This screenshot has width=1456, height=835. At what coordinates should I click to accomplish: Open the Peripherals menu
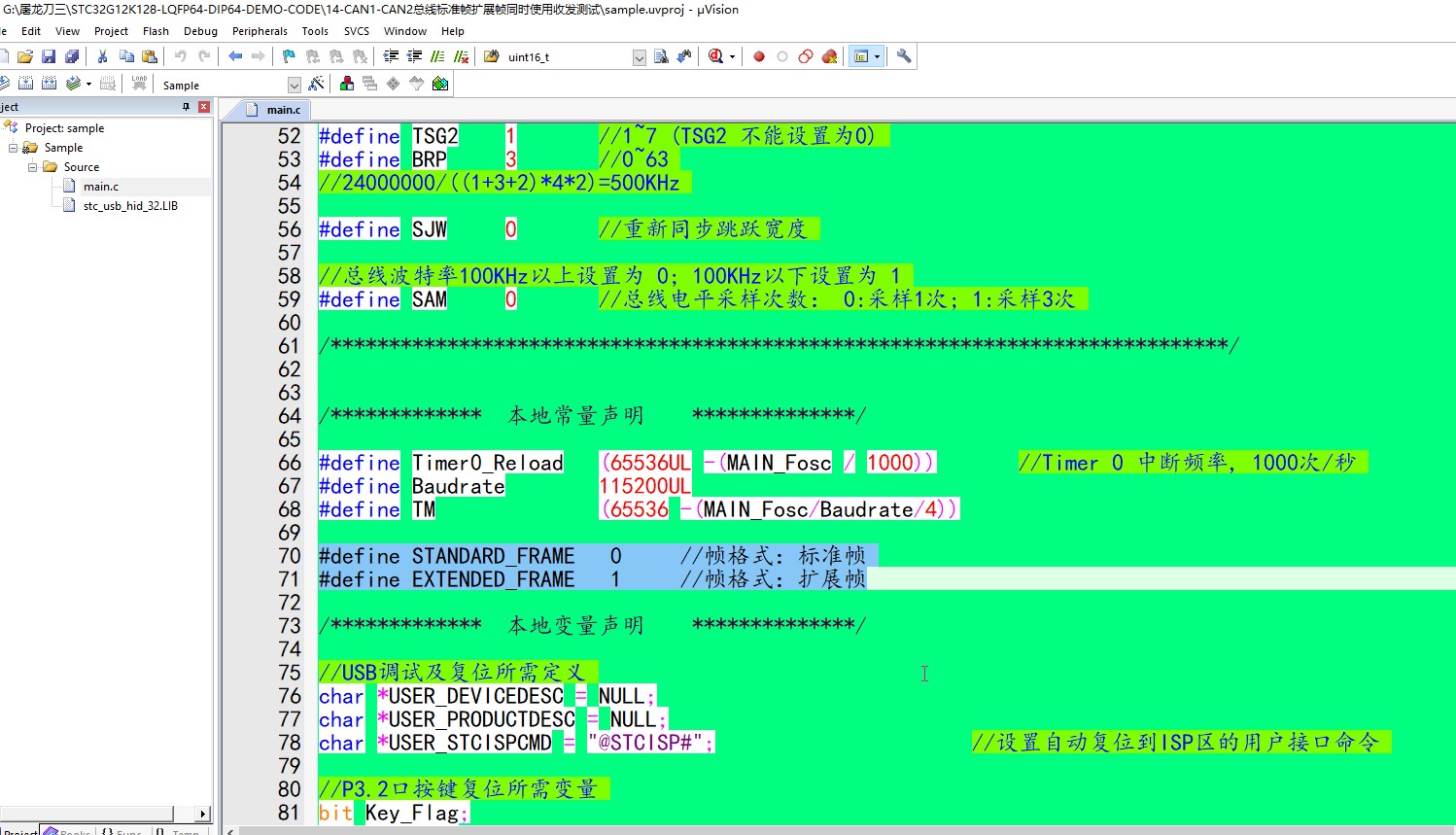pyautogui.click(x=260, y=31)
